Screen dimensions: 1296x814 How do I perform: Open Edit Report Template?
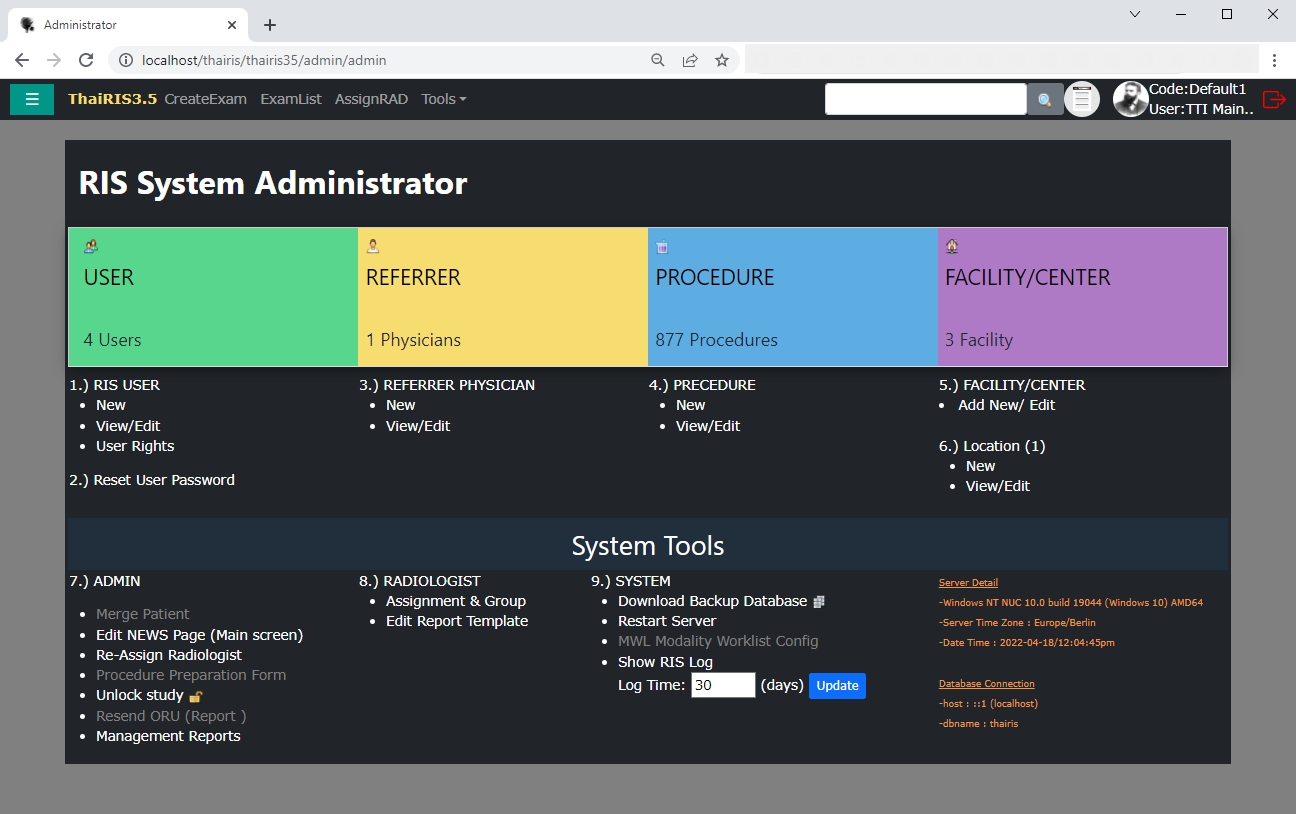[457, 621]
